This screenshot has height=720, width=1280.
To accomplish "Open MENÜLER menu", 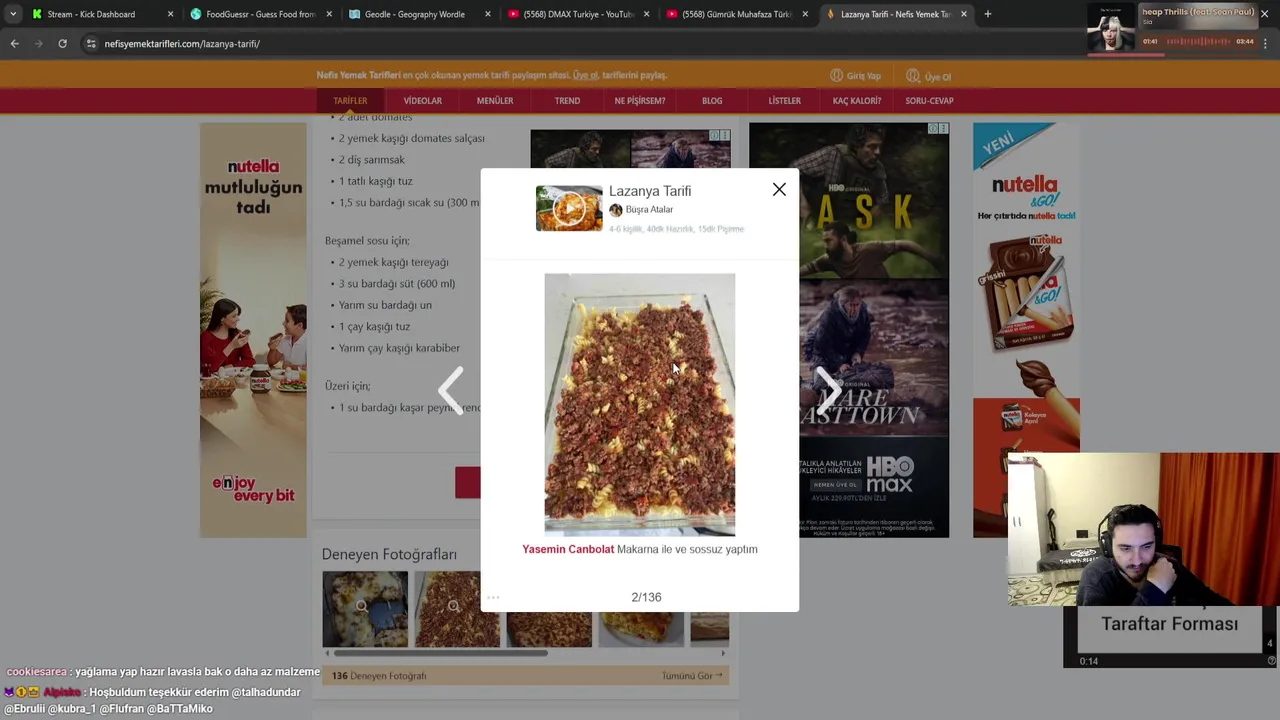I will 495,100.
